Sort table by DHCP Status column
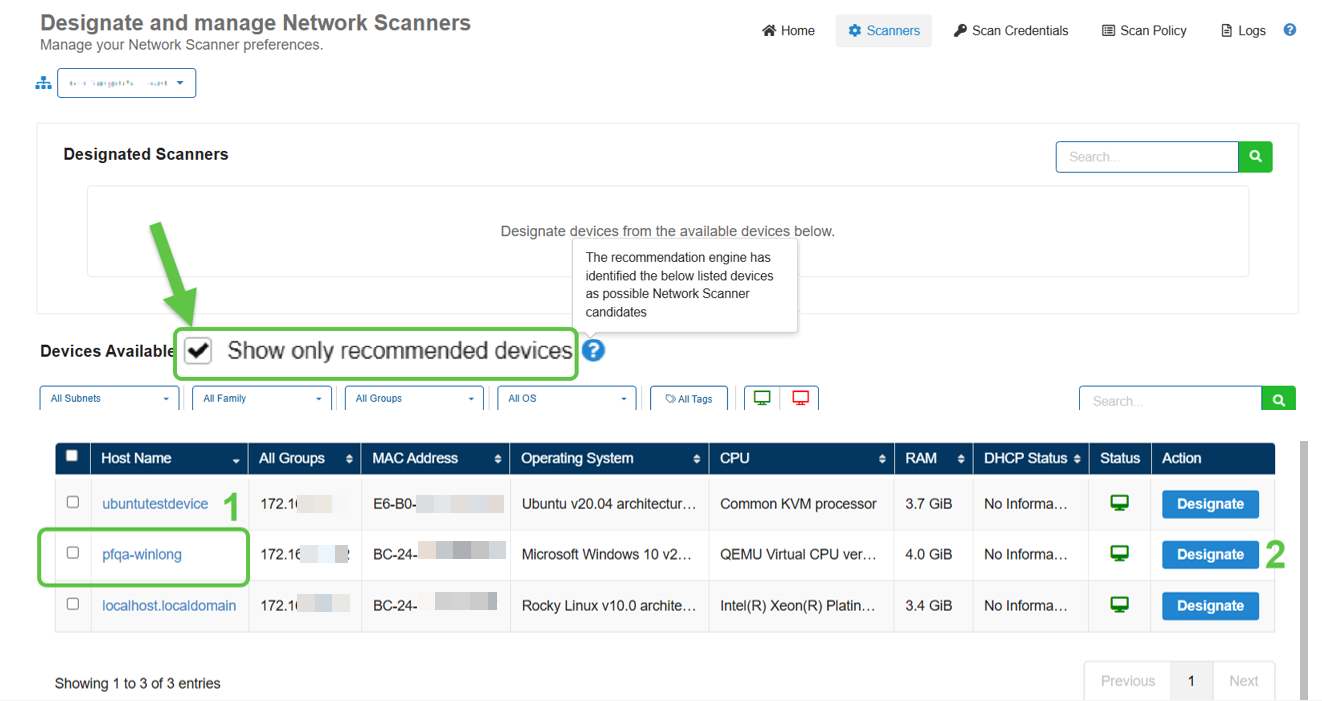The width and height of the screenshot is (1322, 701). tap(1030, 458)
